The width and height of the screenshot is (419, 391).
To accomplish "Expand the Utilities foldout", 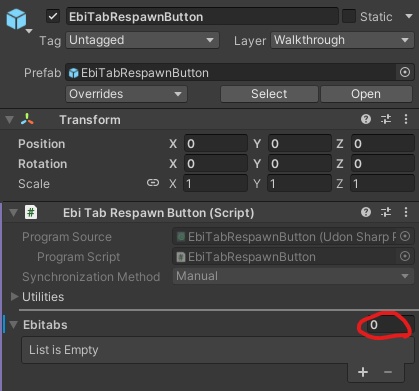I will click(x=14, y=296).
